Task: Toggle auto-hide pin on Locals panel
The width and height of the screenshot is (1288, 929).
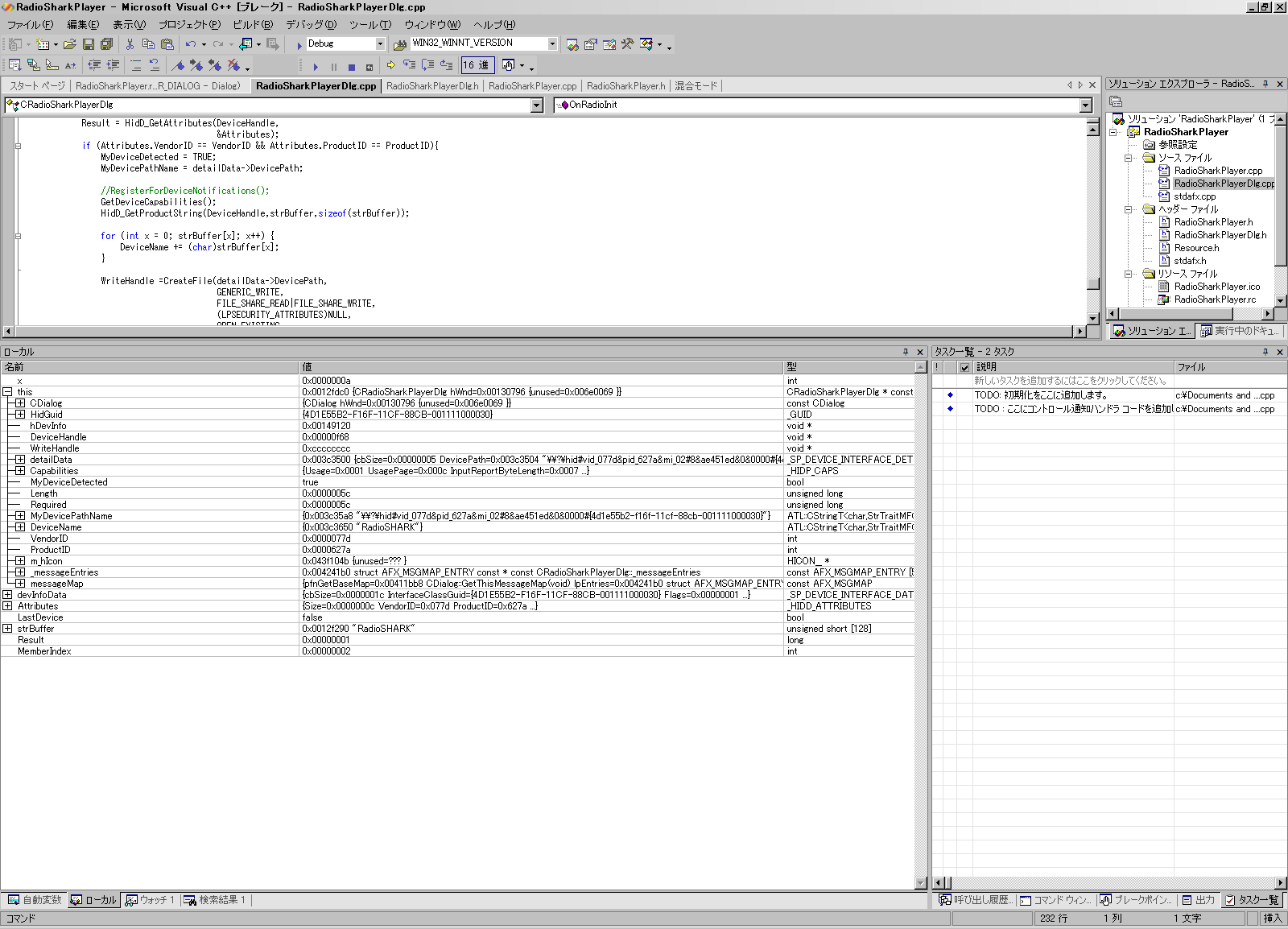Action: click(x=906, y=352)
